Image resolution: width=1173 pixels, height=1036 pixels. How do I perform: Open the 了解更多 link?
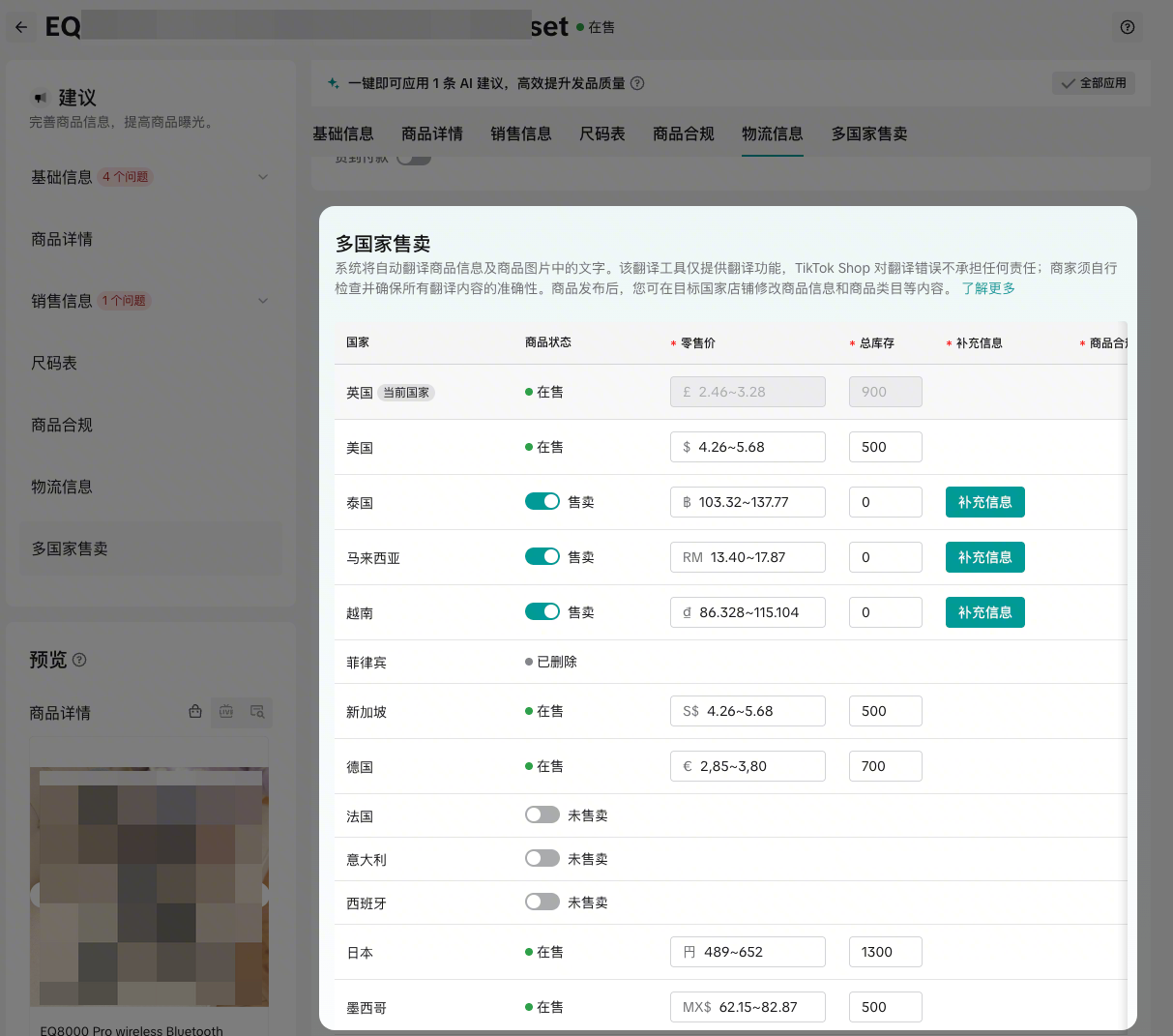coord(988,288)
